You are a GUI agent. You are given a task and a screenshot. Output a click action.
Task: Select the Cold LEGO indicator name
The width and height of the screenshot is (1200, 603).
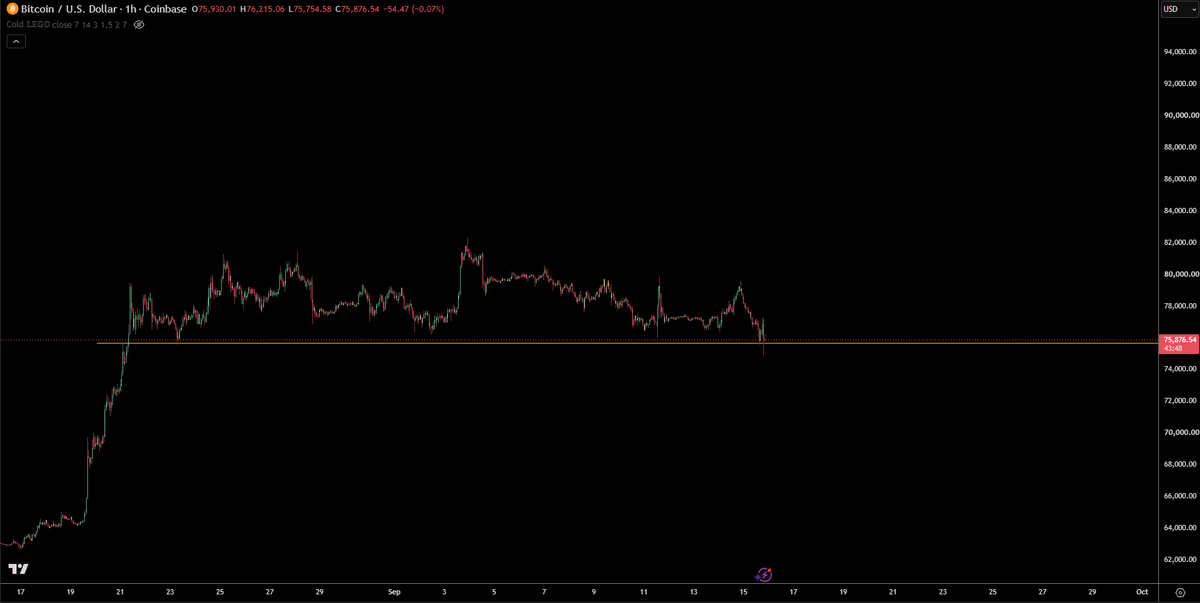point(30,24)
